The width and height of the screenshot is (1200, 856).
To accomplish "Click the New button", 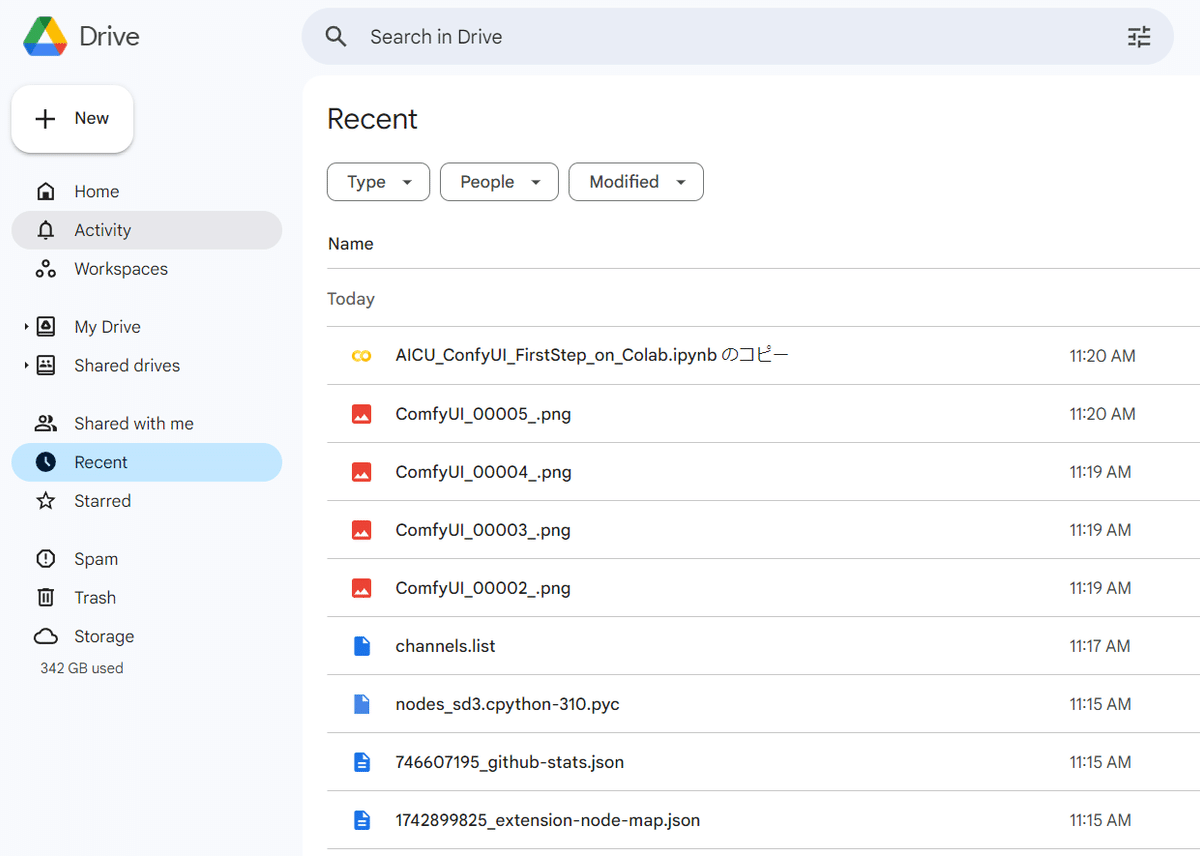I will (x=72, y=119).
